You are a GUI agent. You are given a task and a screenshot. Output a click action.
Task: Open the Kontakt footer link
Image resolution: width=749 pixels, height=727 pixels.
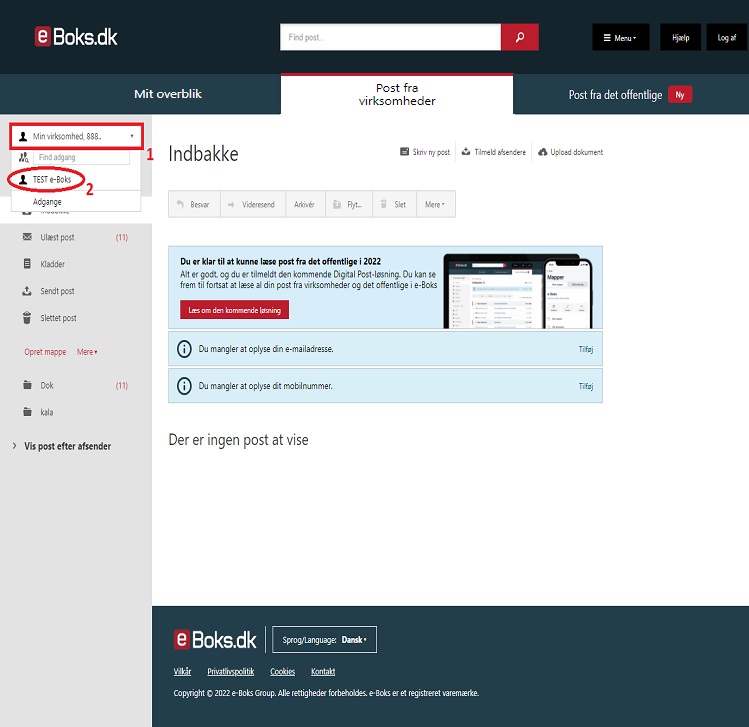tap(323, 672)
